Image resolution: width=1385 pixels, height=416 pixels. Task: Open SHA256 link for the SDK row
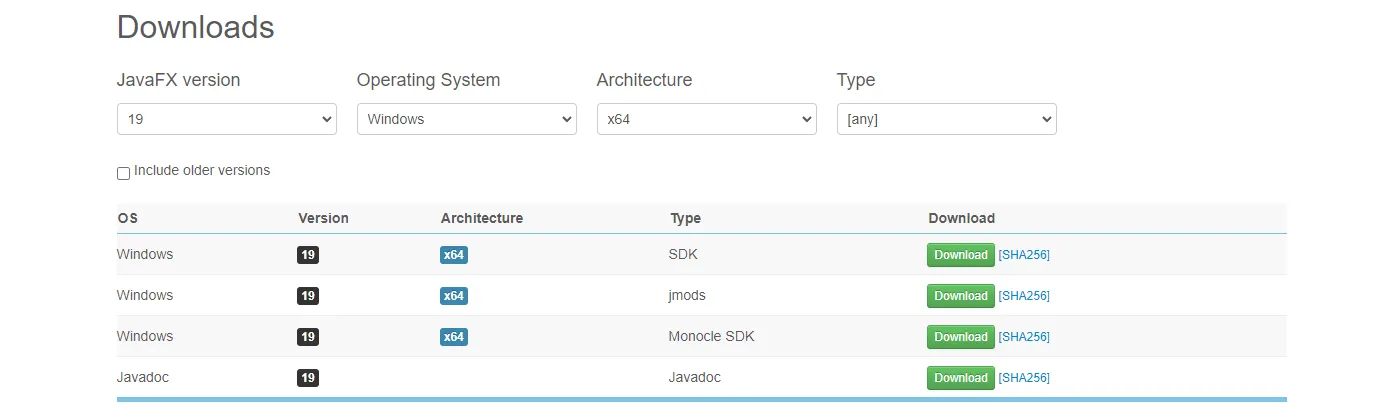point(1024,255)
